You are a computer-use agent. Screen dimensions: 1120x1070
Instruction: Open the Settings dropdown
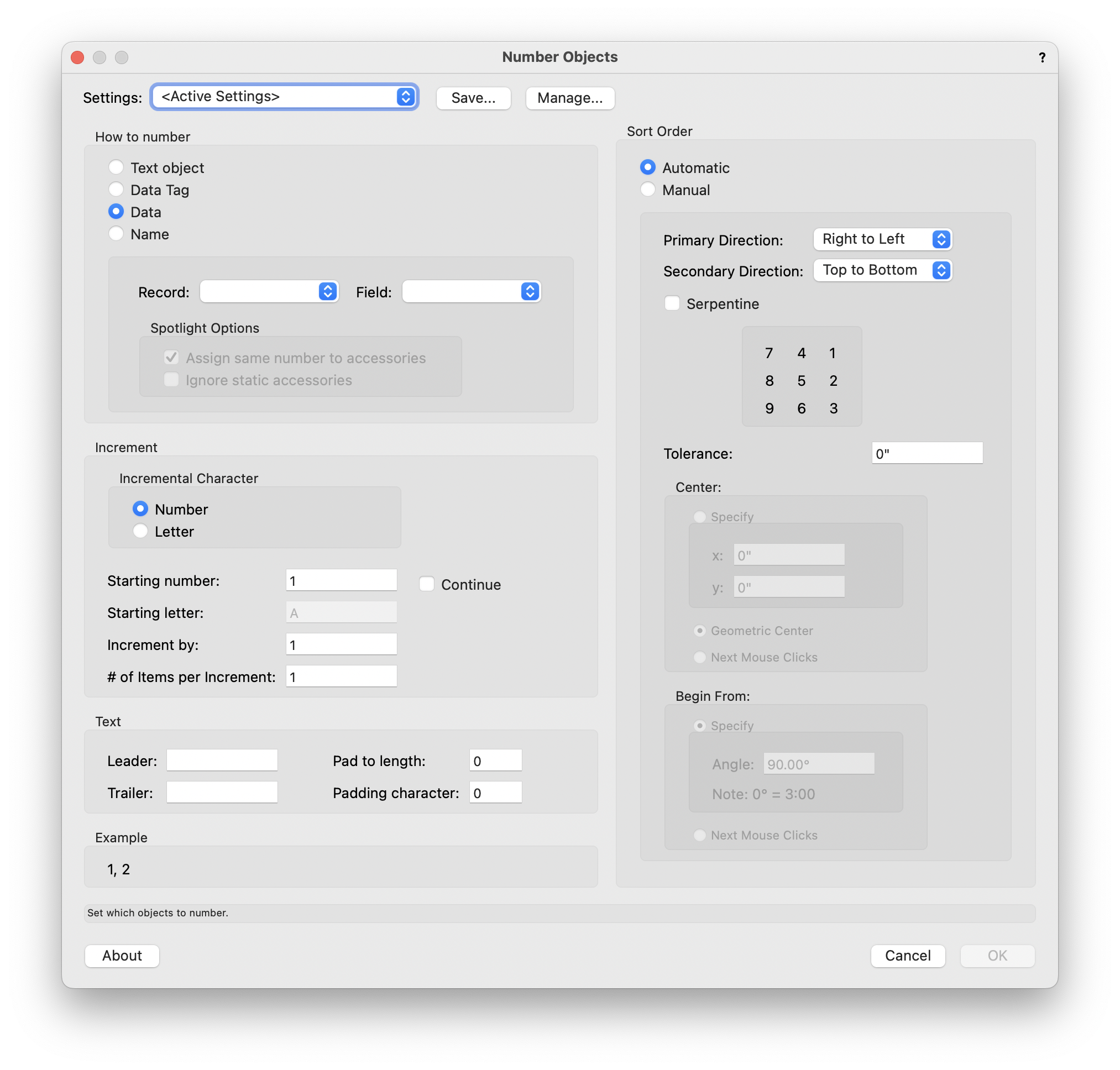[284, 97]
